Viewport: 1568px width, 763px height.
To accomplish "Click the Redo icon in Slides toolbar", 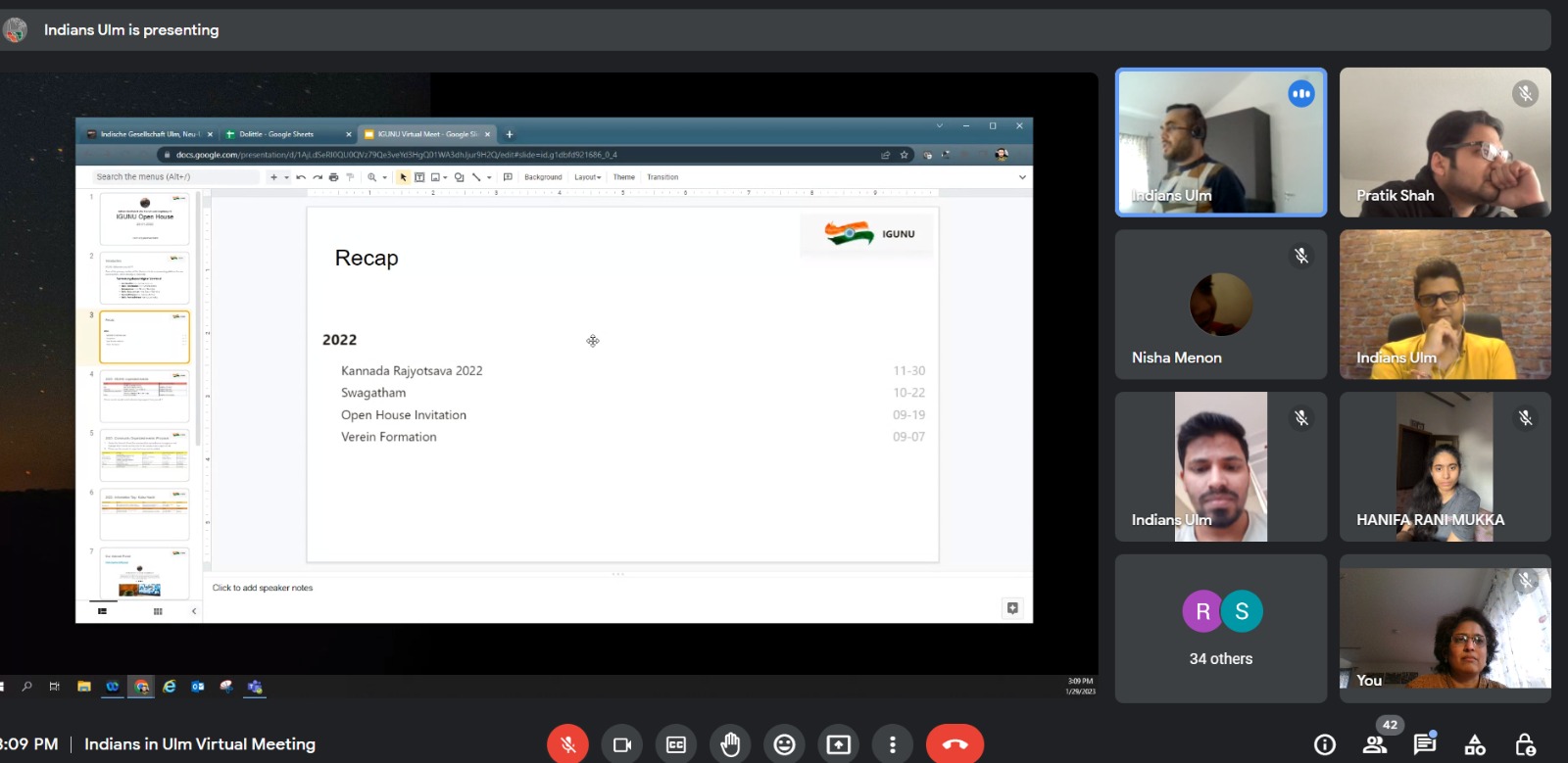I will (x=318, y=177).
